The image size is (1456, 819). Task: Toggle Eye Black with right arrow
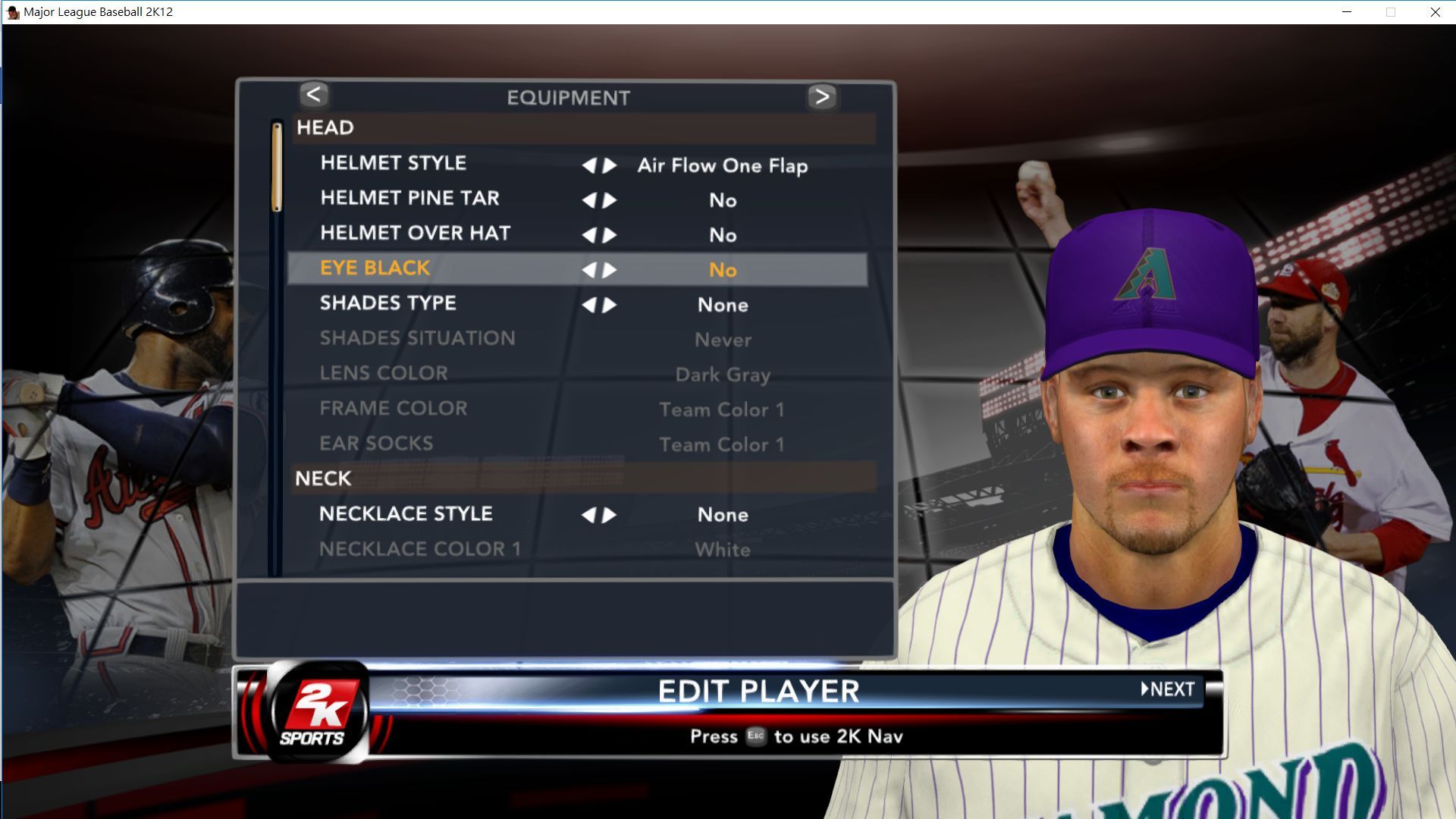coord(609,270)
